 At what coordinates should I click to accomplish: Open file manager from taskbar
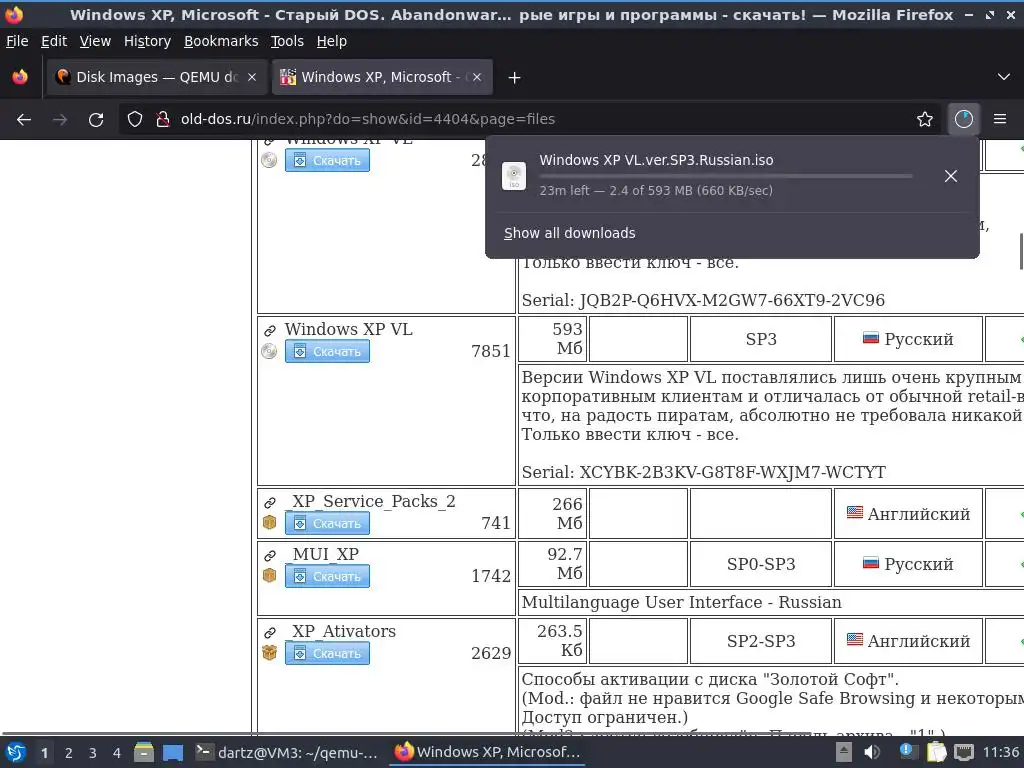[144, 752]
